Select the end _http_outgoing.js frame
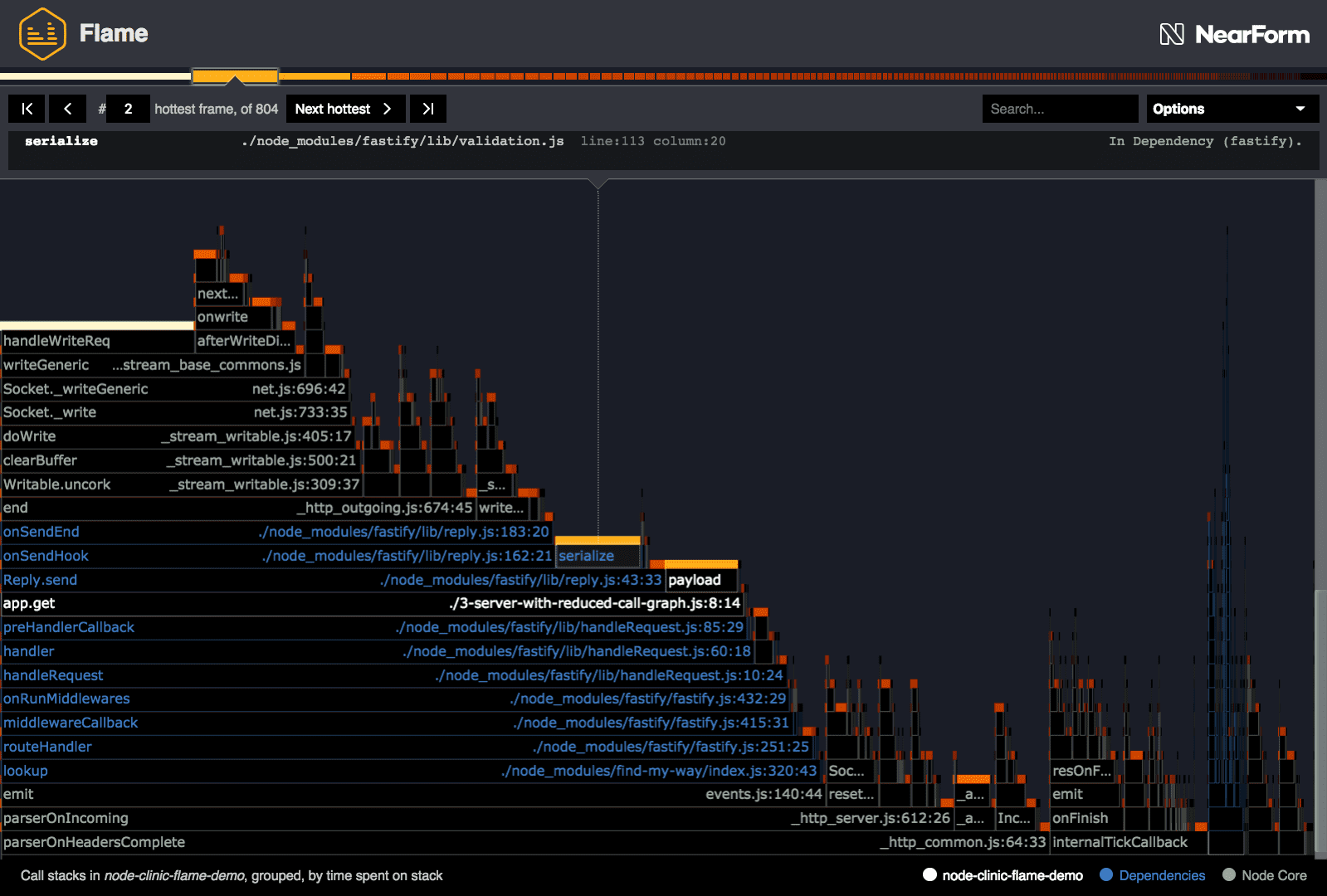 [x=237, y=508]
